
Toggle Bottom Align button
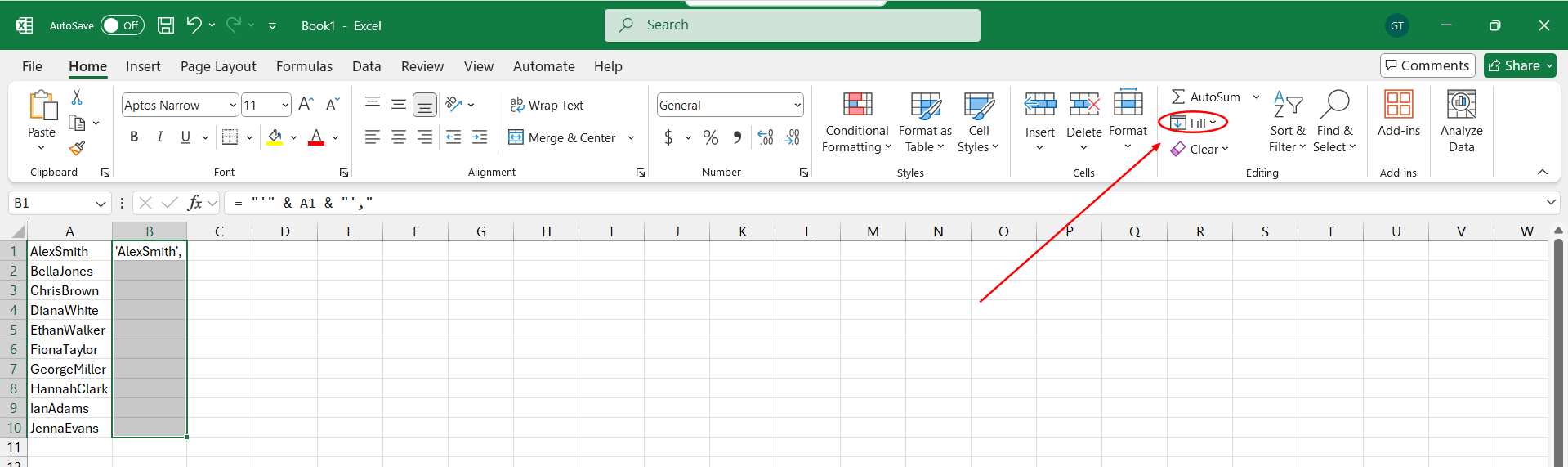(x=425, y=104)
